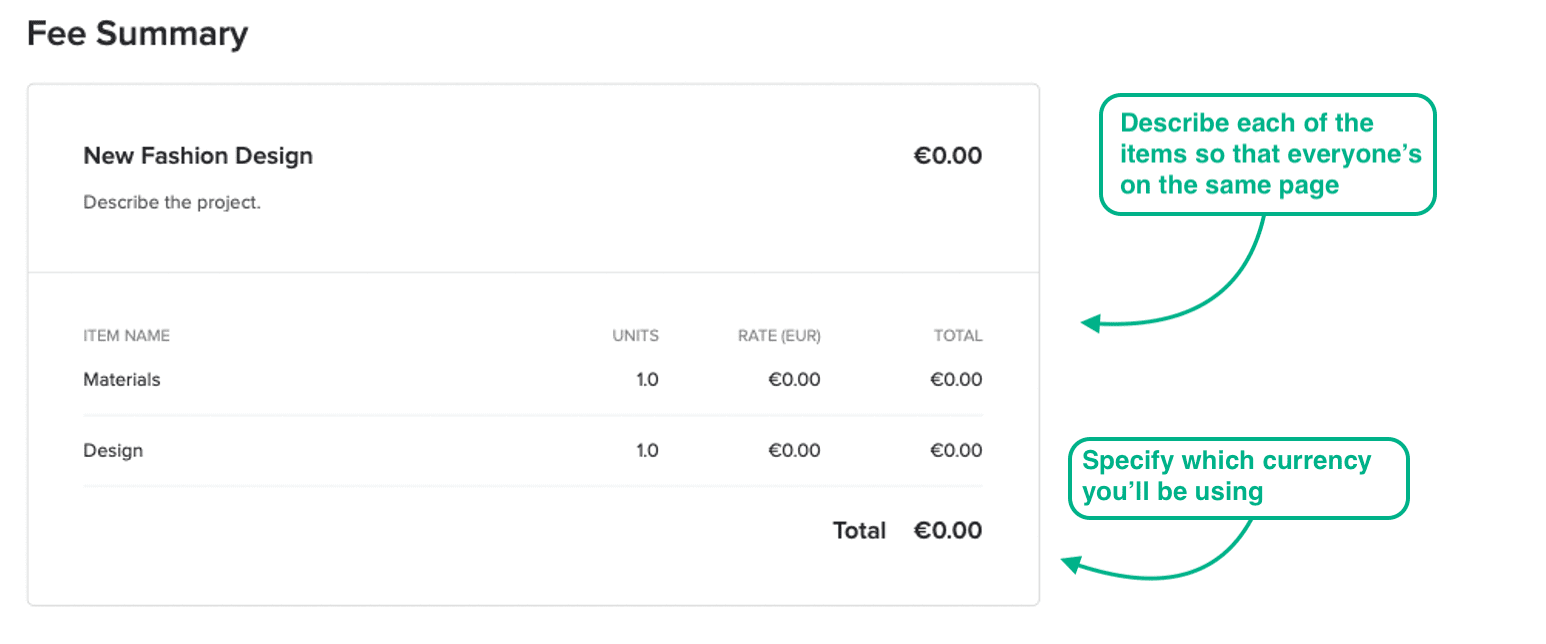The height and width of the screenshot is (644, 1546).
Task: Edit the units value for Design
Action: [x=647, y=451]
